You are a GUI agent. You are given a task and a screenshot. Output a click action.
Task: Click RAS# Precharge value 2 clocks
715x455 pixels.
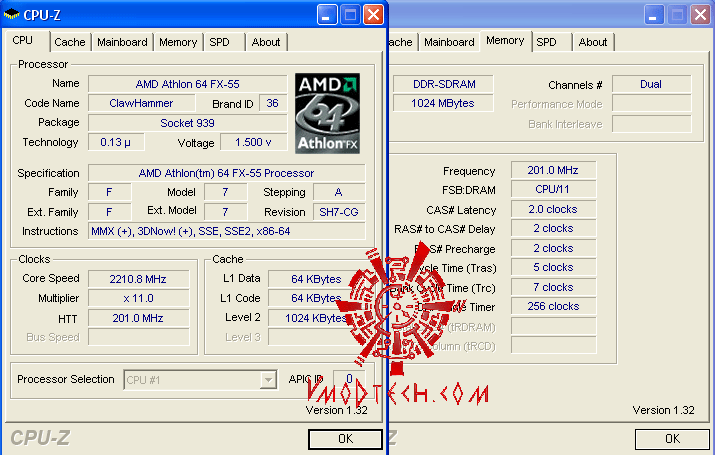pyautogui.click(x=553, y=248)
